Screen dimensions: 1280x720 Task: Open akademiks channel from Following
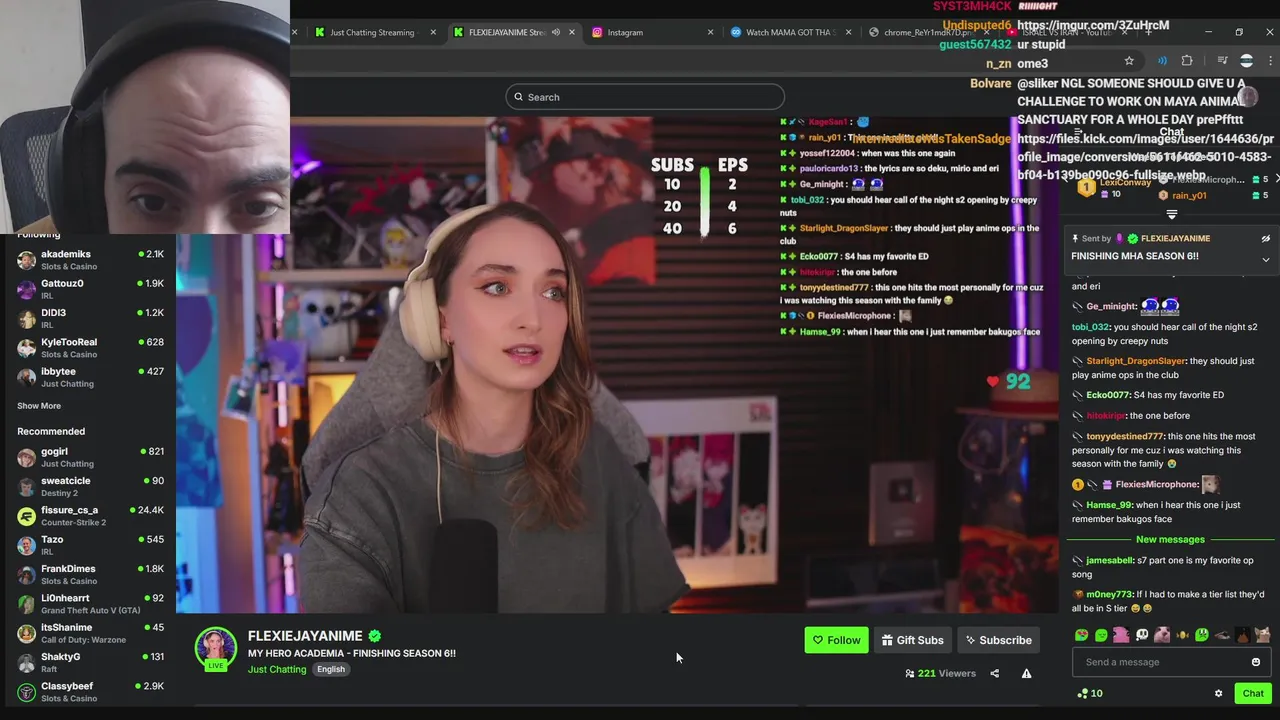[90, 260]
